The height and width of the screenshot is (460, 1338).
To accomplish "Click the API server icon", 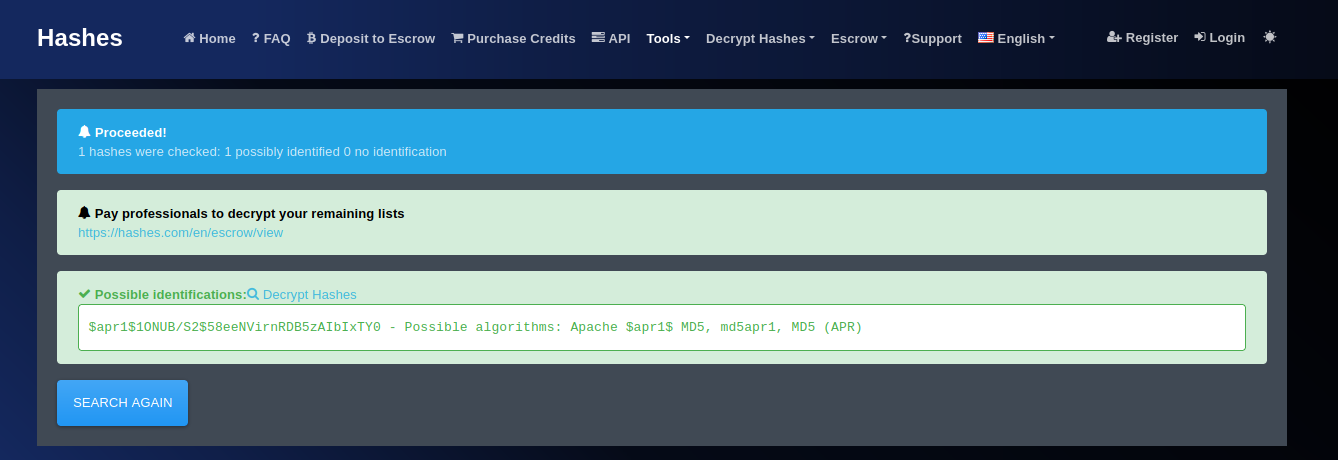I will coord(597,38).
